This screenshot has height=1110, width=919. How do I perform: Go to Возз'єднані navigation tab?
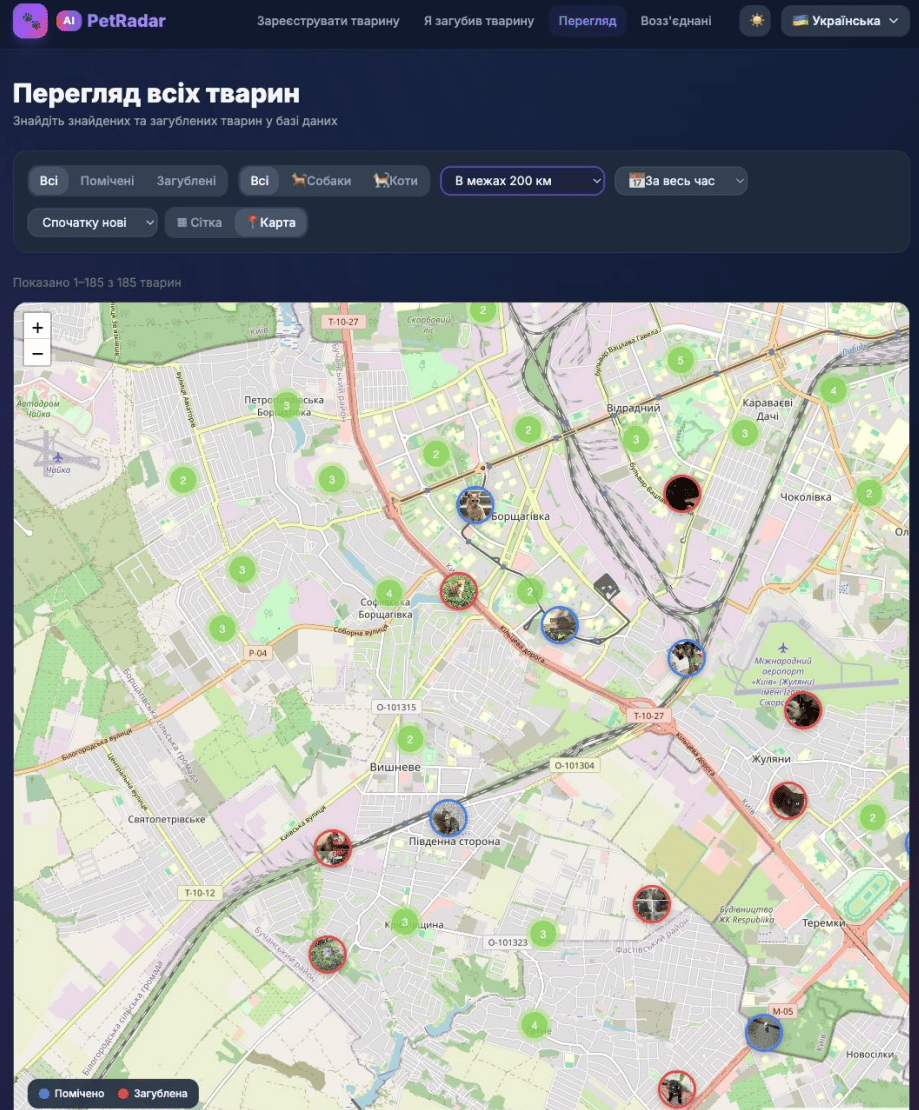pyautogui.click(x=676, y=21)
